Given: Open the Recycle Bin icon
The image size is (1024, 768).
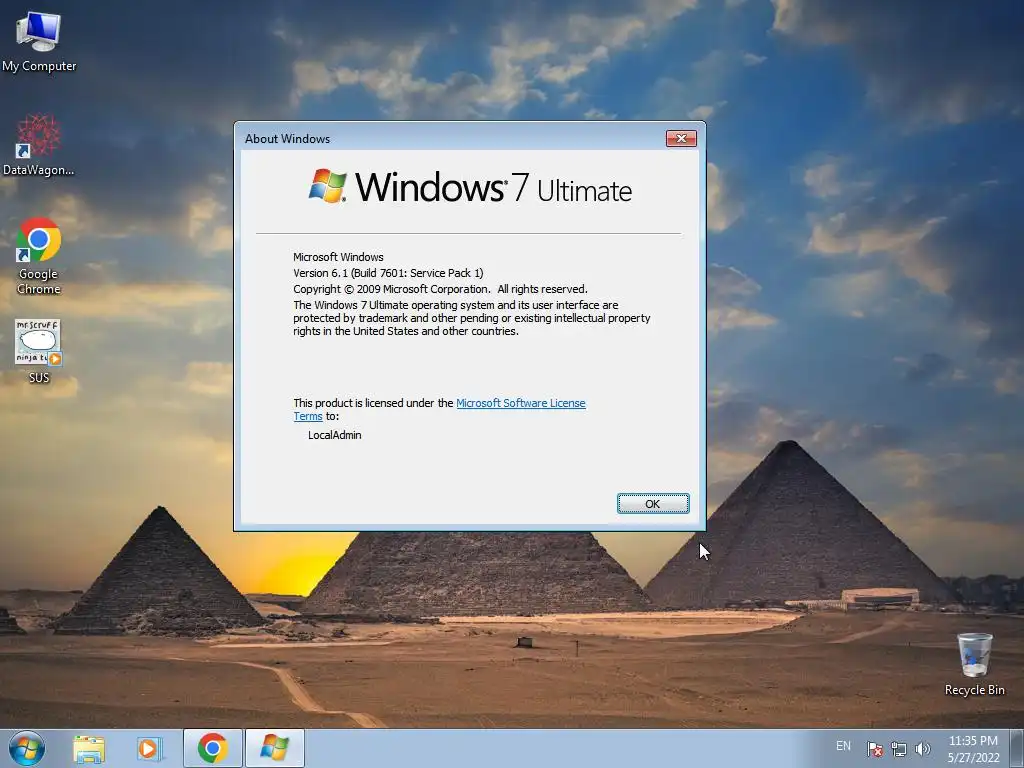Looking at the screenshot, I should tap(974, 664).
